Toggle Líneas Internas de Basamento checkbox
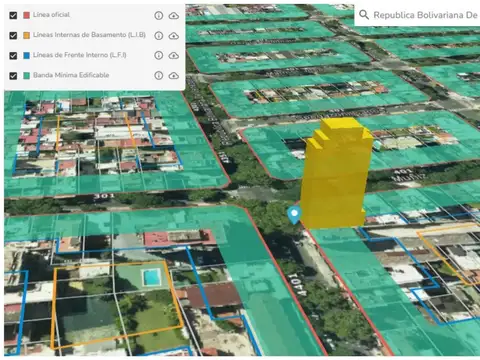The width and height of the screenshot is (480, 360). [13, 35]
